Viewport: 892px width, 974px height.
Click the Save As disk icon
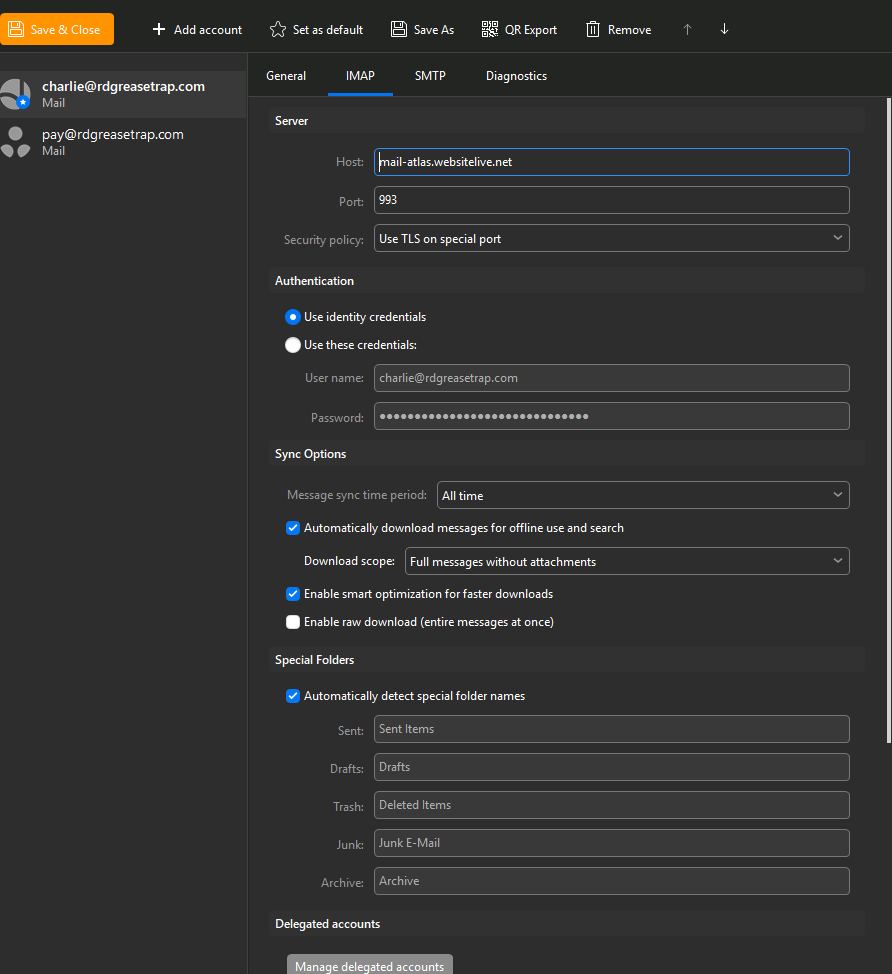pos(399,29)
